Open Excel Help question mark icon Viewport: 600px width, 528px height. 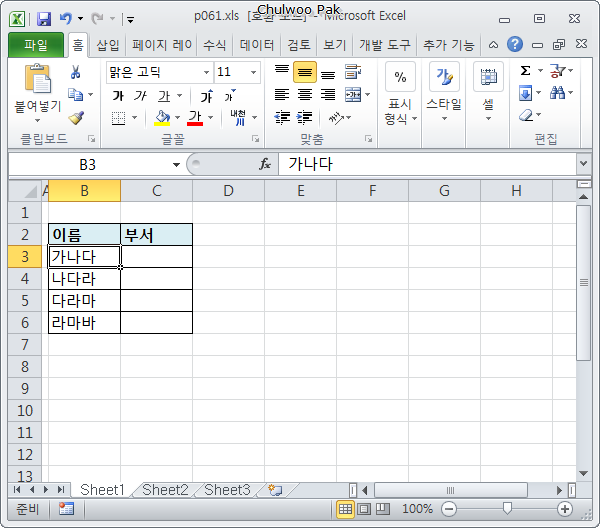515,44
